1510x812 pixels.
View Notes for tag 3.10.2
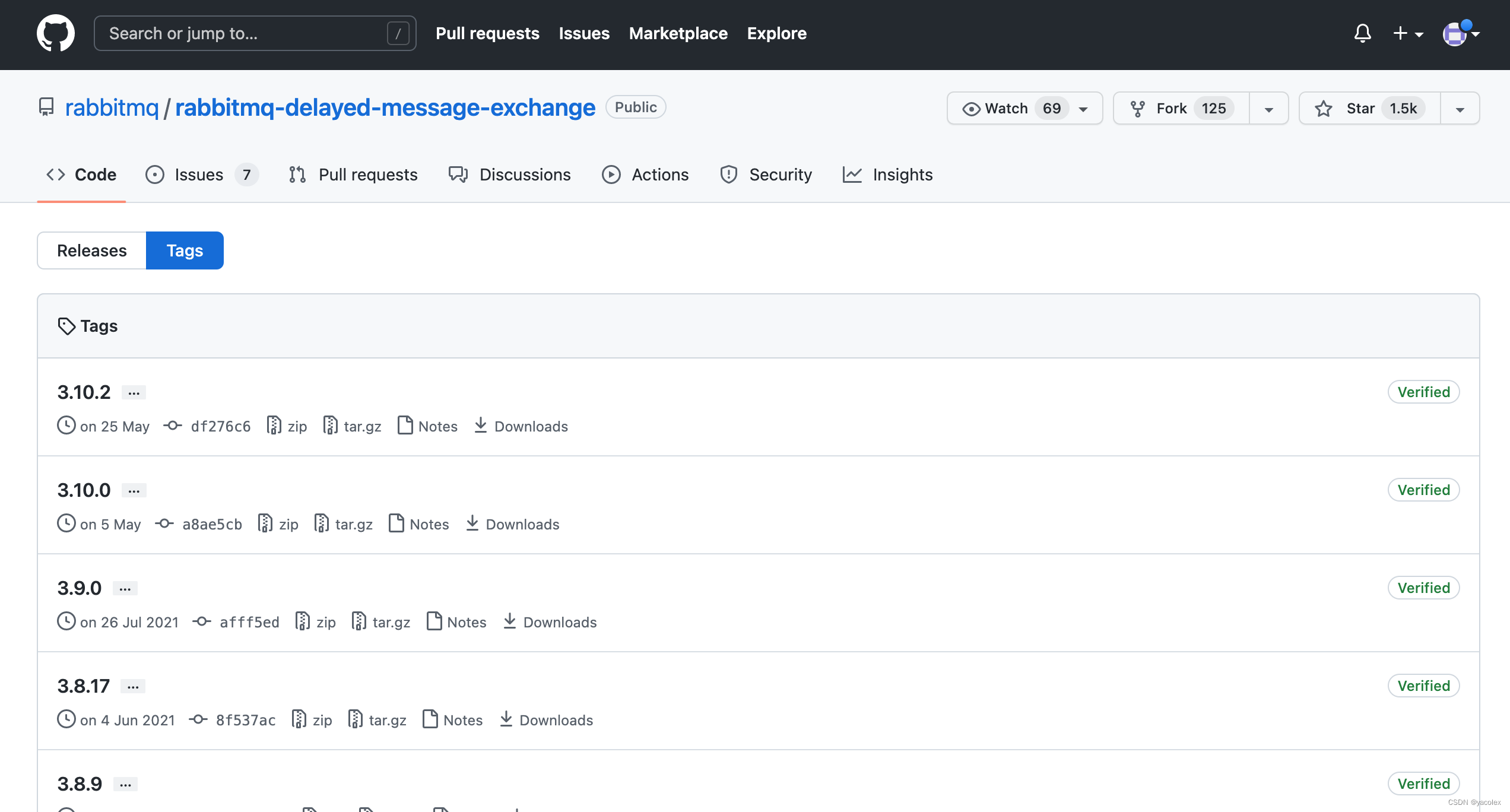pos(427,426)
